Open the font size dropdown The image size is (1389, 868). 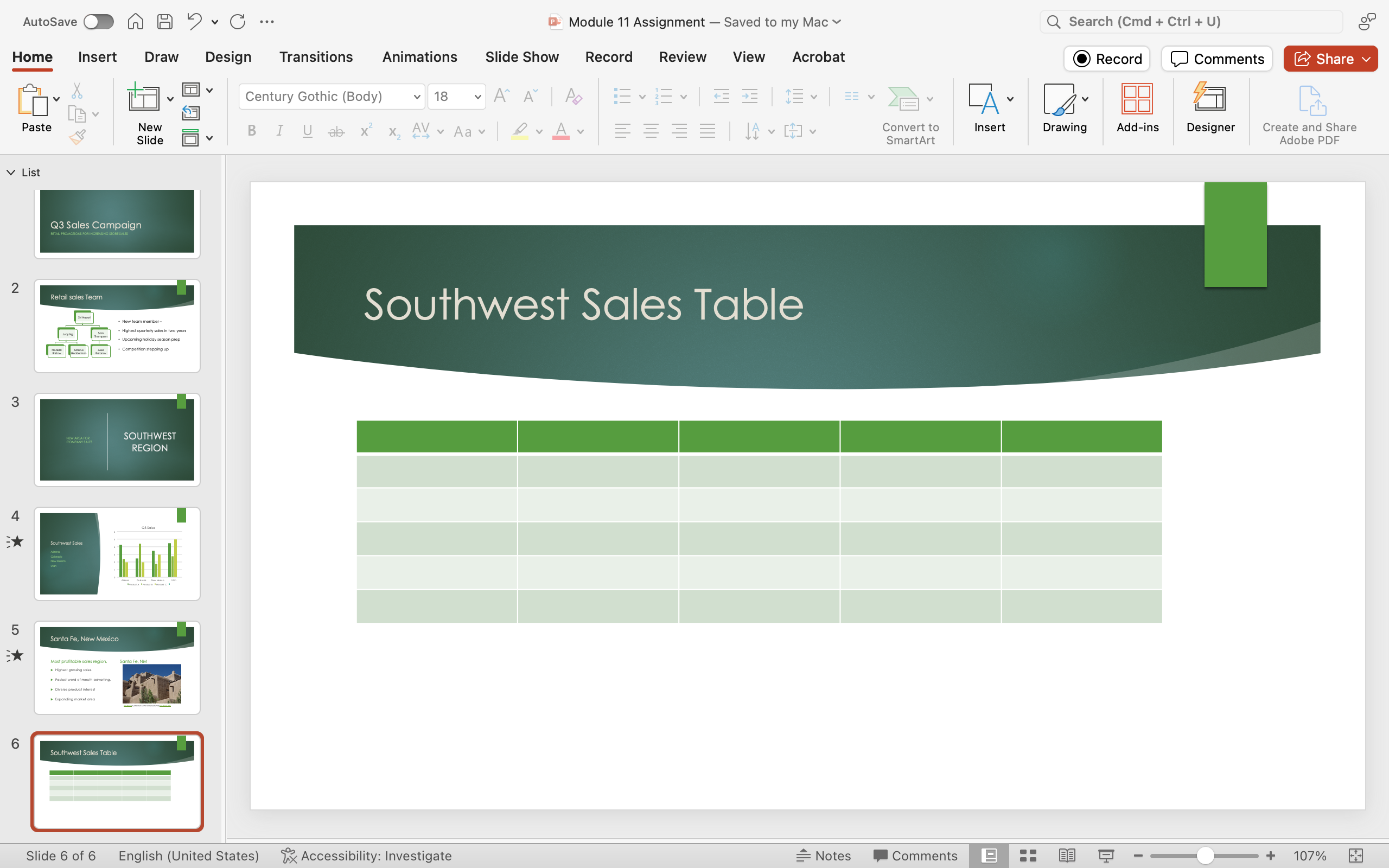[477, 97]
